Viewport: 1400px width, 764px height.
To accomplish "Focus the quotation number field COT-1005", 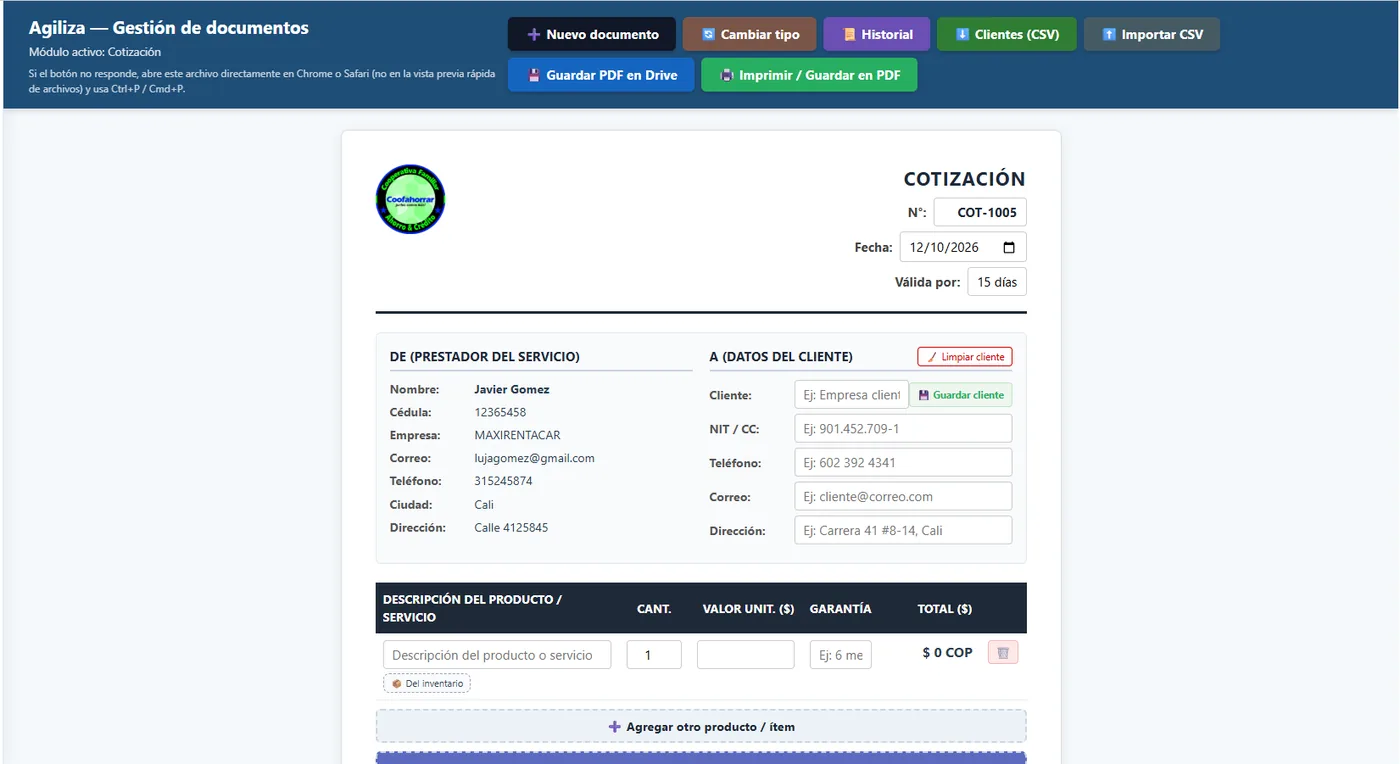I will pos(980,212).
